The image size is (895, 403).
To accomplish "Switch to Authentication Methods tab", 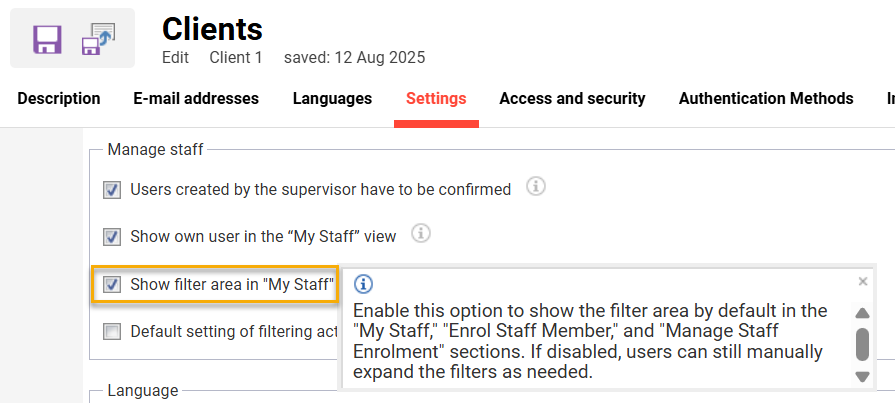I will [766, 99].
